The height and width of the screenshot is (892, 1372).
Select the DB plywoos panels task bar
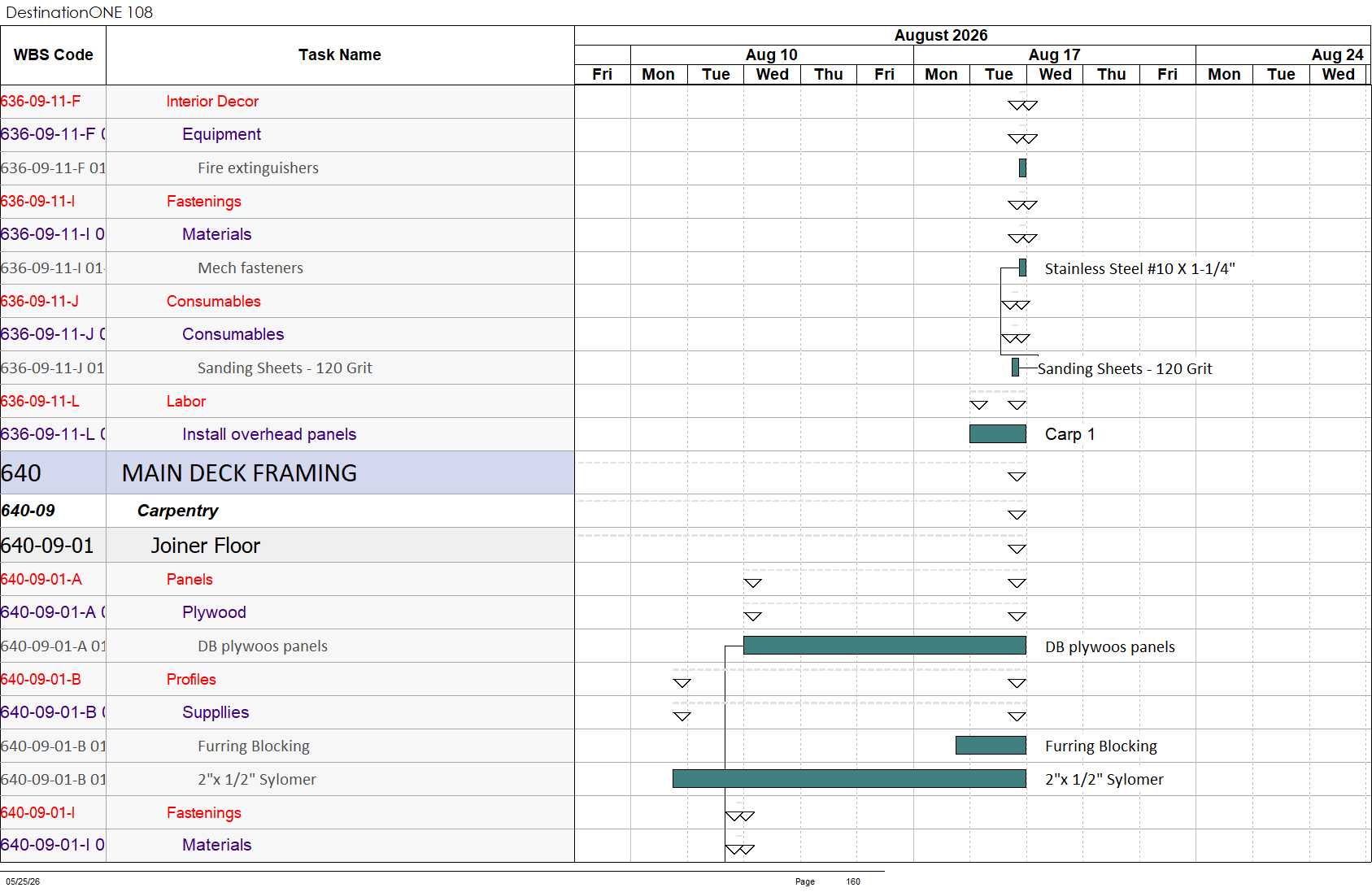pos(885,646)
